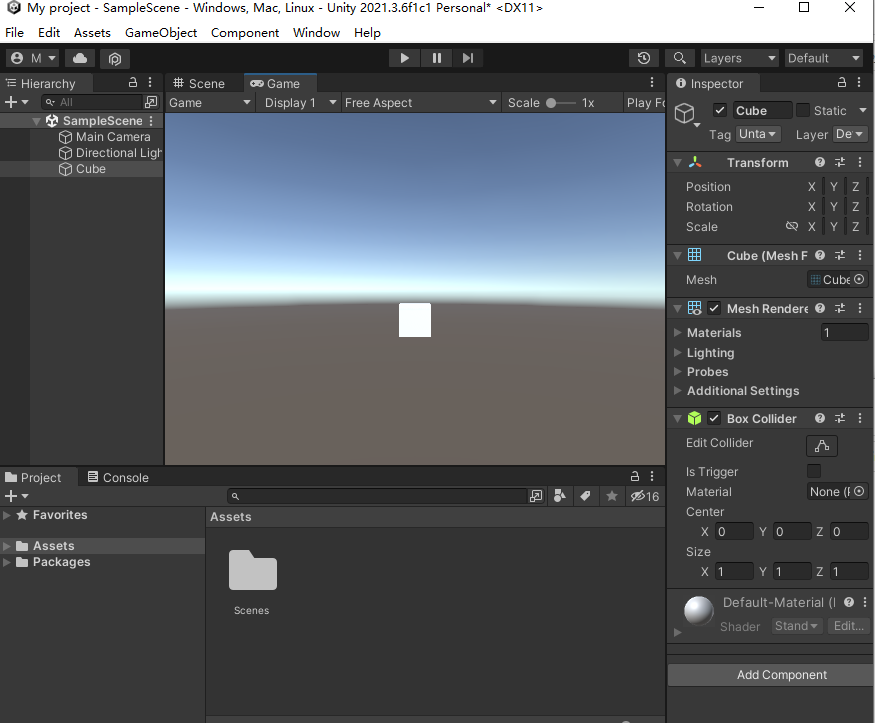
Task: Open the Transform presets icon
Action: (x=840, y=162)
